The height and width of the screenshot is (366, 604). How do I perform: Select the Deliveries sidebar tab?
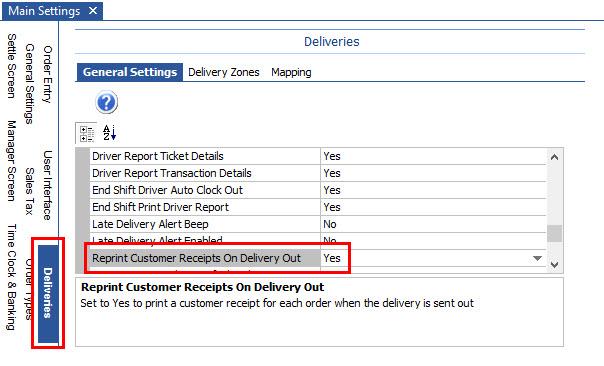point(48,293)
